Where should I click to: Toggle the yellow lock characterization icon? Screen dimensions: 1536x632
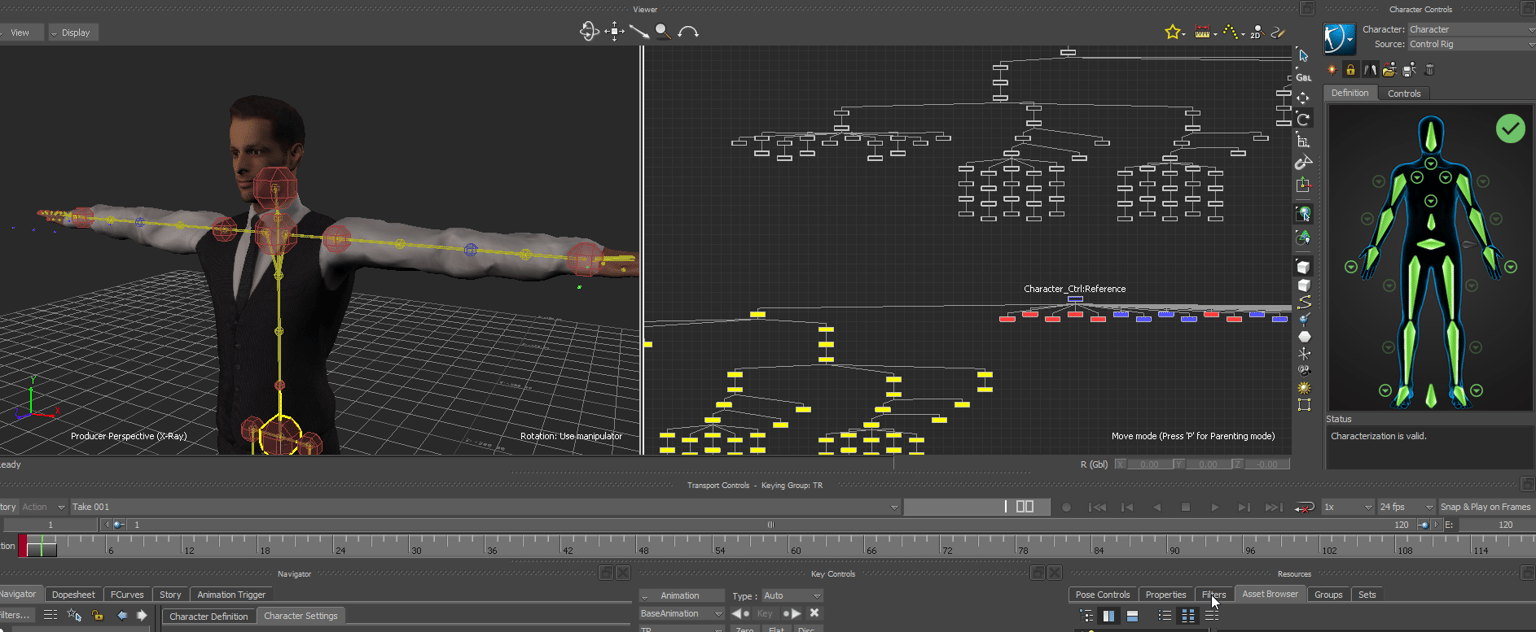[x=1351, y=69]
